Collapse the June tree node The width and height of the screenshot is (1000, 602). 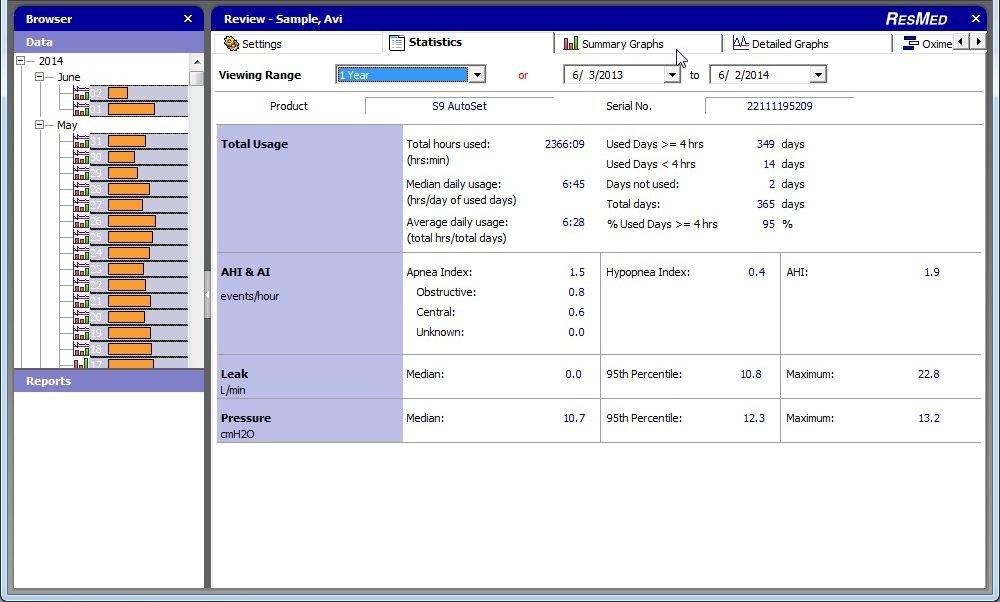40,77
